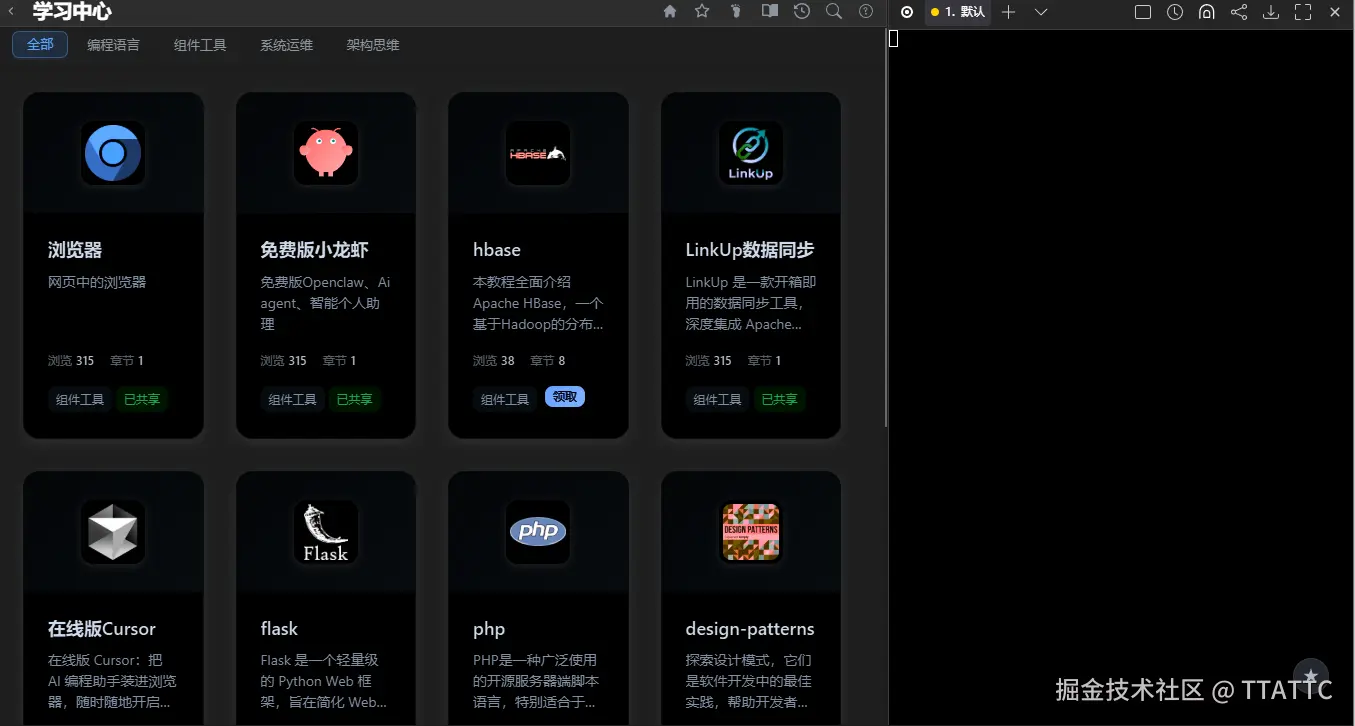
Task: Click the star floating button in the terminal corner
Action: pyautogui.click(x=1311, y=676)
